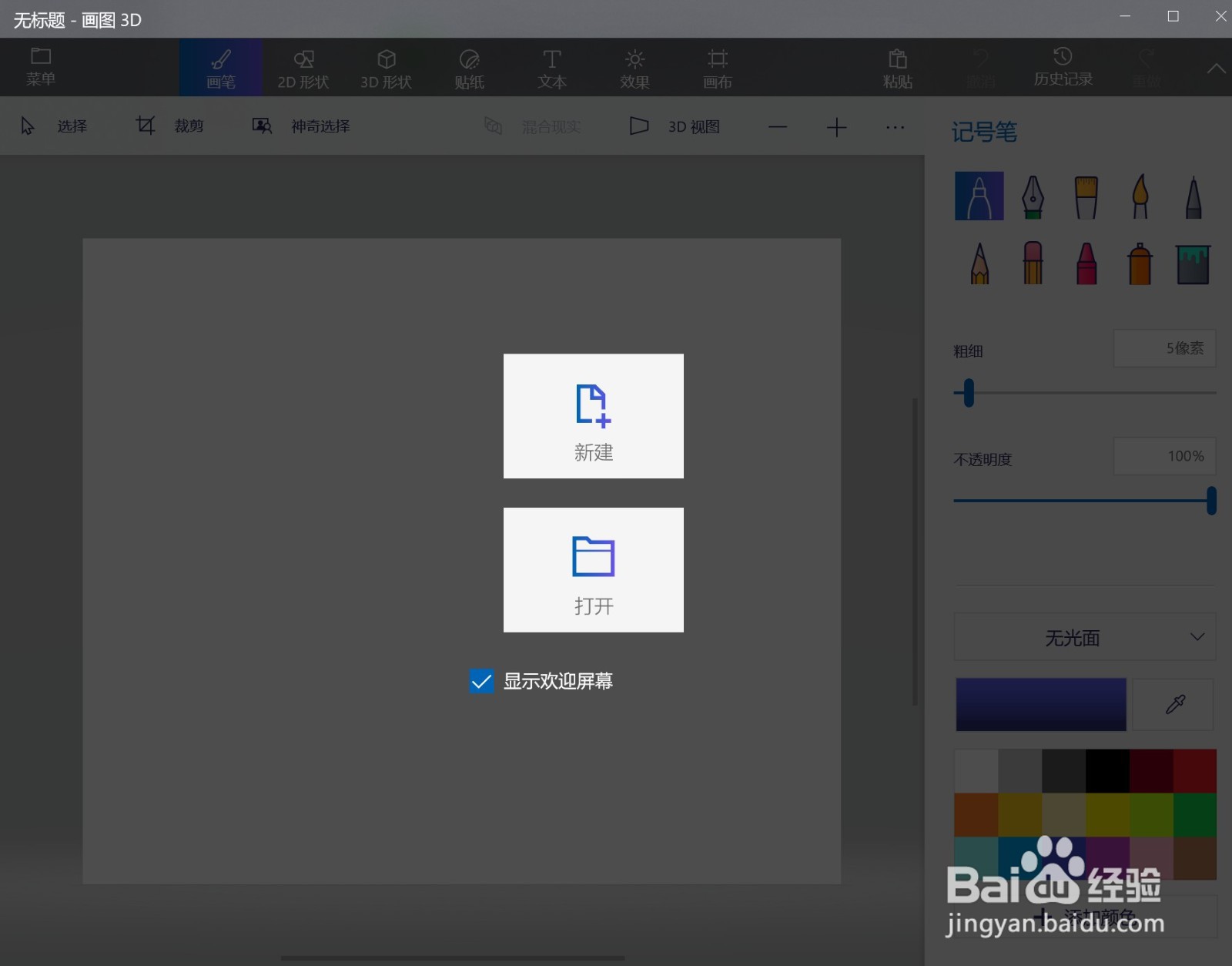Open the 3D 形状 shapes panel
This screenshot has width=1232, height=966.
387,67
